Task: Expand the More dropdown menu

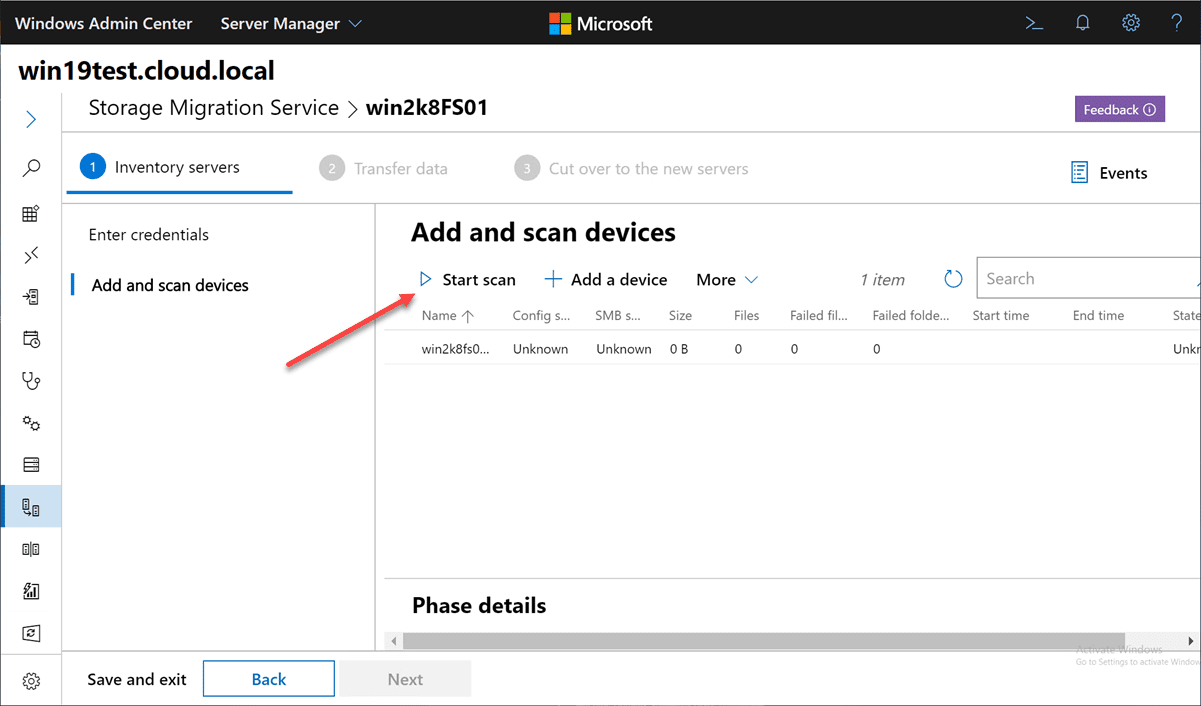Action: [x=727, y=280]
